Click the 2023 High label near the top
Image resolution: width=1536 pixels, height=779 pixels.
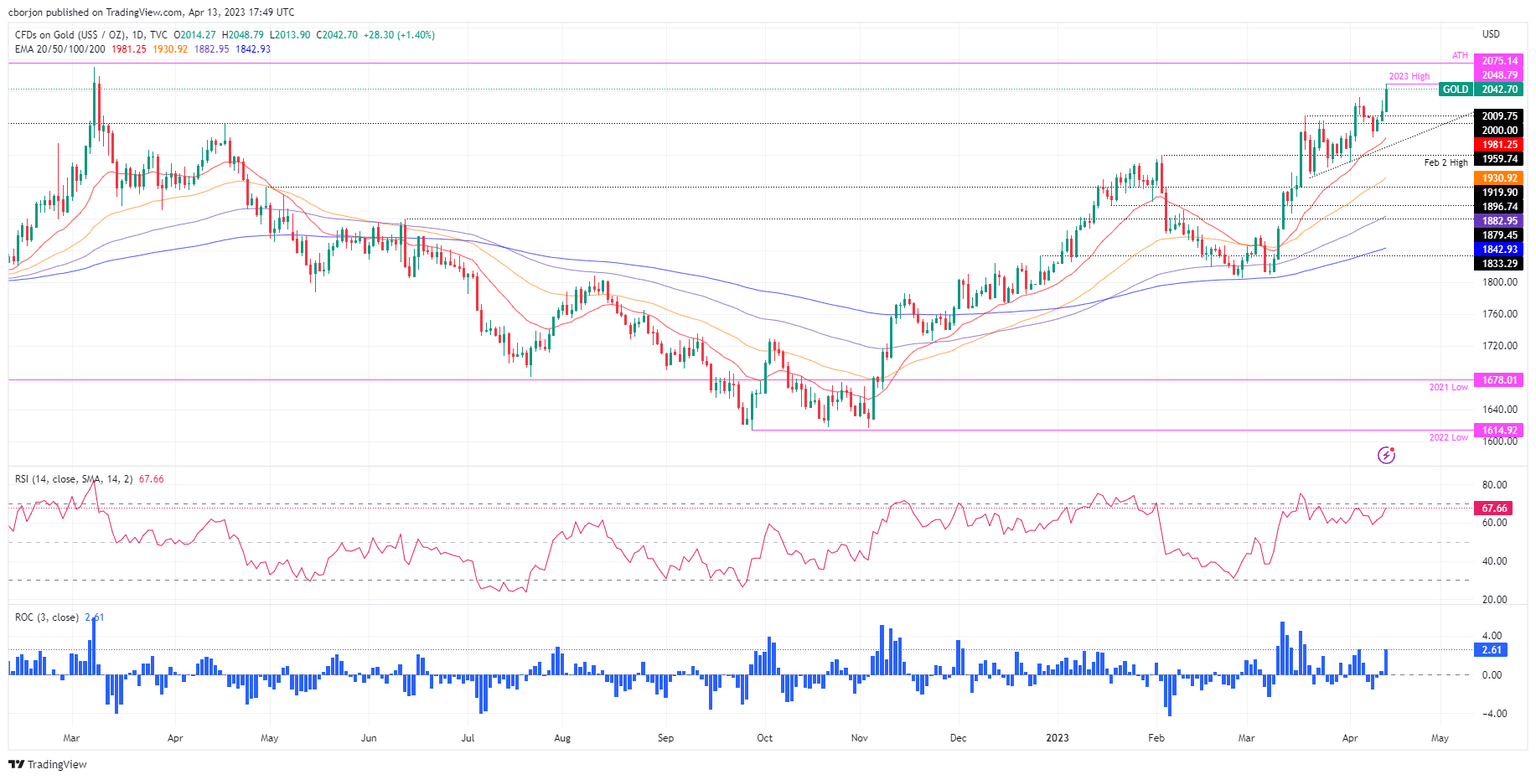point(1411,75)
